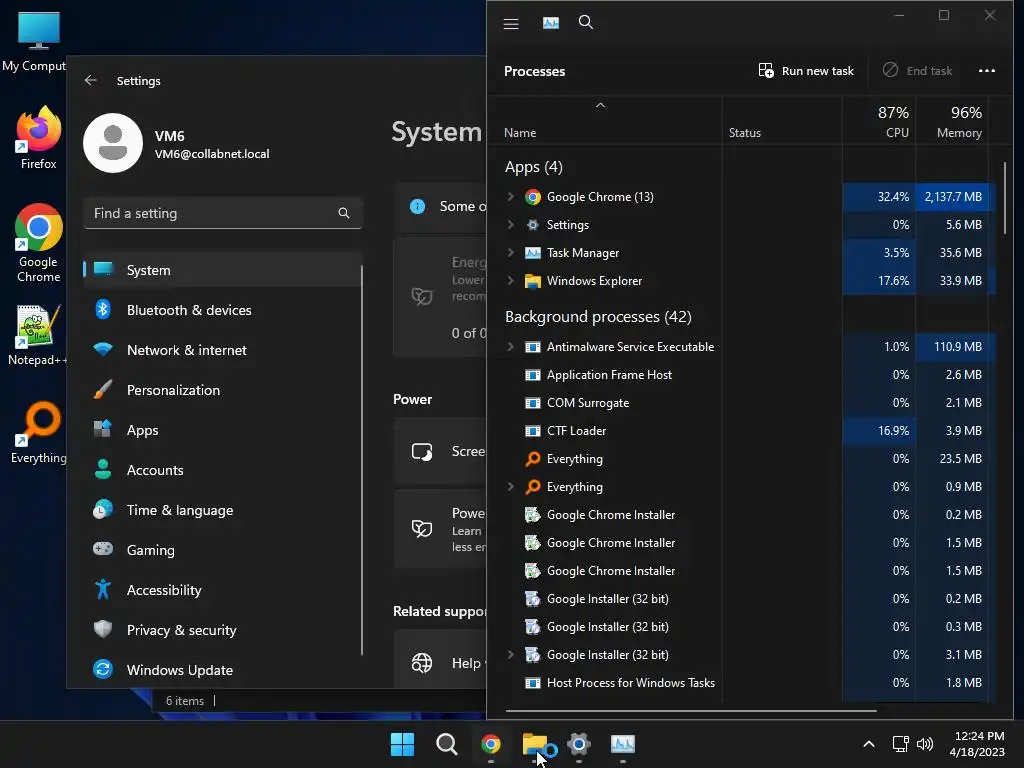Image resolution: width=1024 pixels, height=768 pixels.
Task: Expand Antimalware Service Executable row
Action: (x=511, y=347)
